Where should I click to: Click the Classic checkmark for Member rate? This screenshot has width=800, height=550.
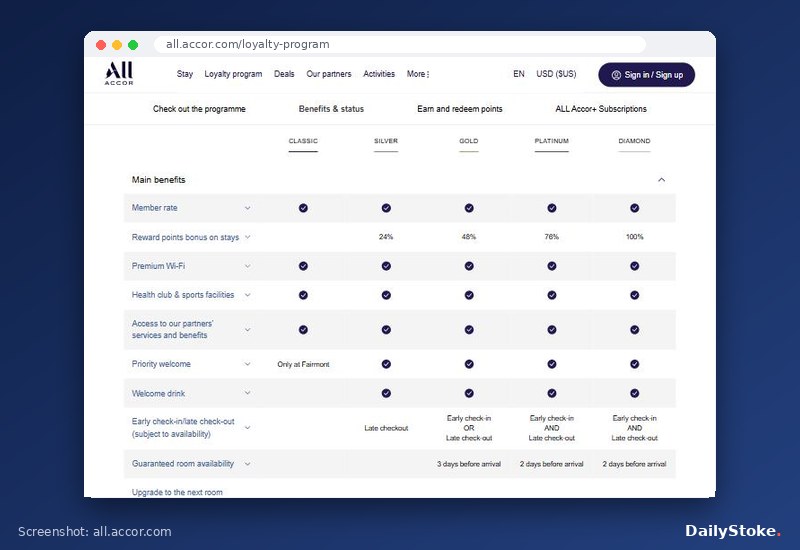303,208
